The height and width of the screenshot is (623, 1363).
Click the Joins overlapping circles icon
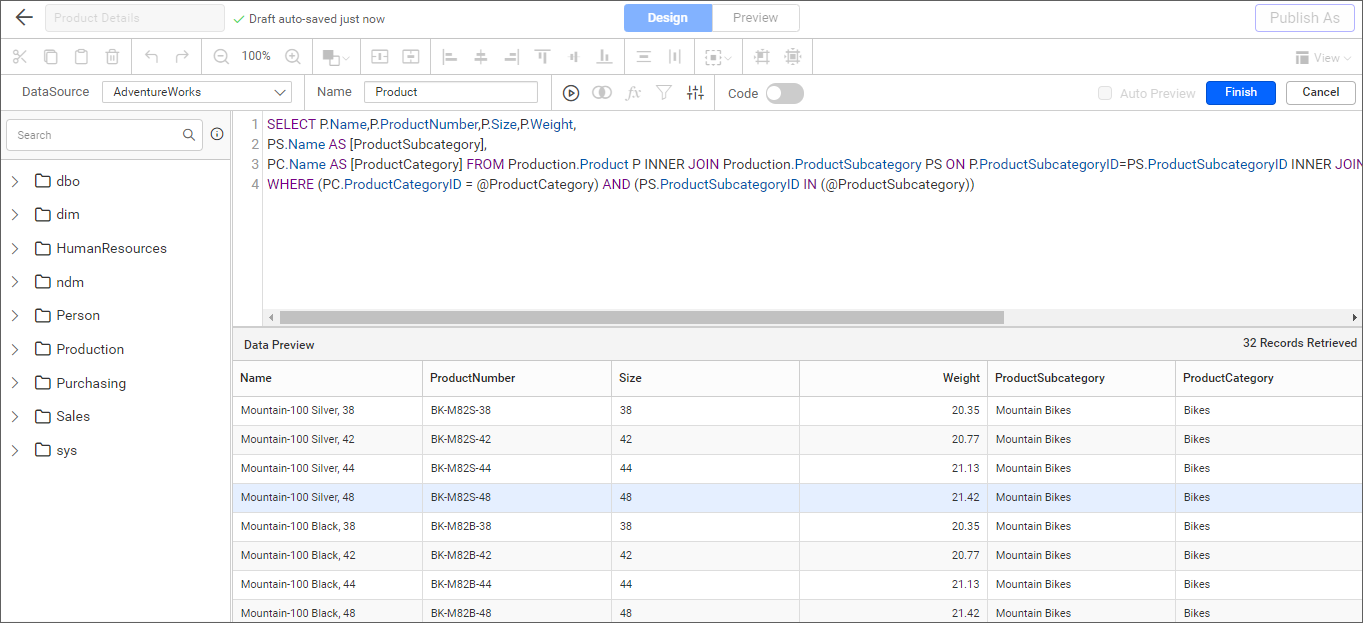[x=602, y=93]
